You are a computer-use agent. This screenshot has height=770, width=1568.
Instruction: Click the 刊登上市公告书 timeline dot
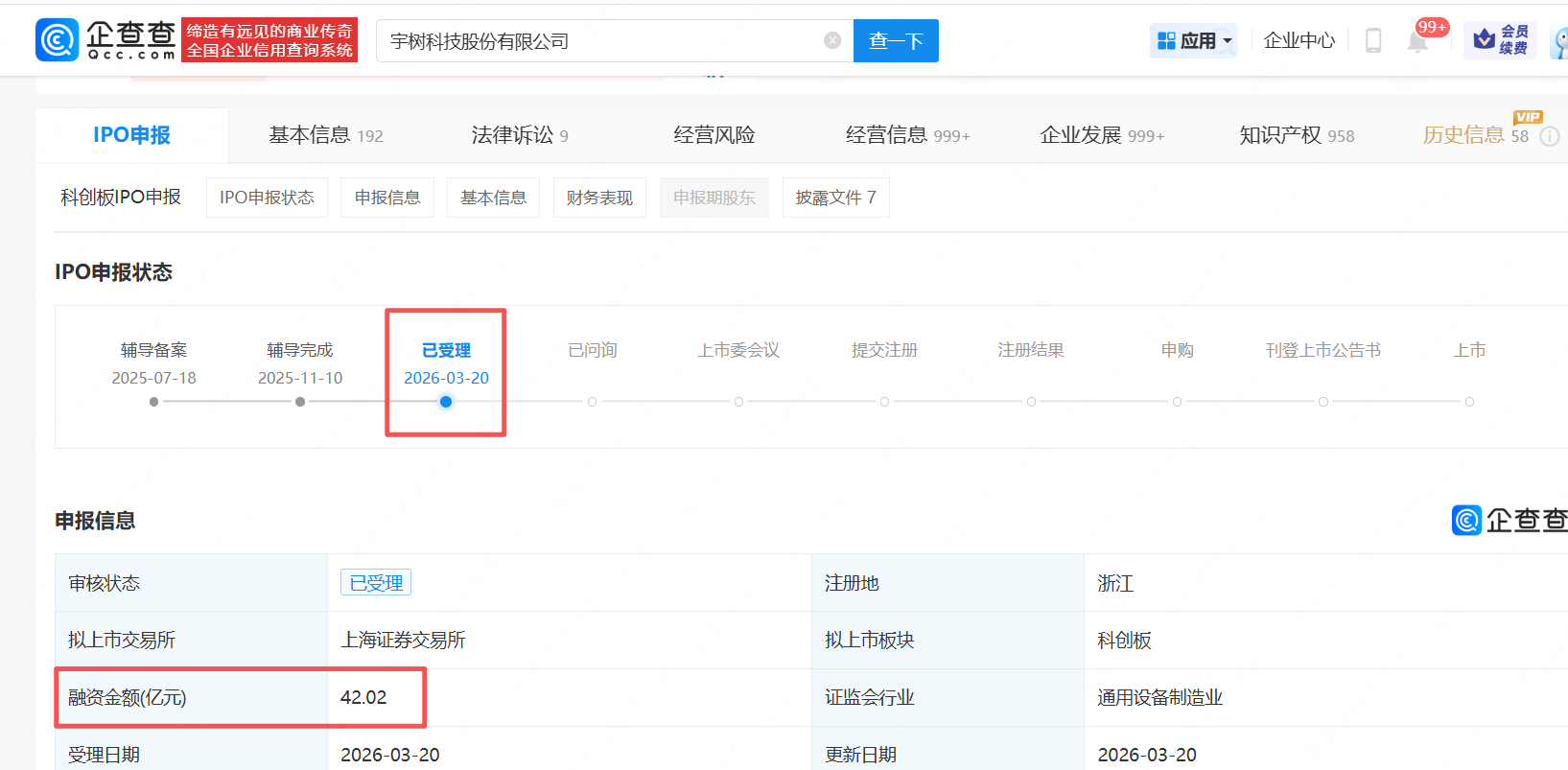pos(1323,402)
